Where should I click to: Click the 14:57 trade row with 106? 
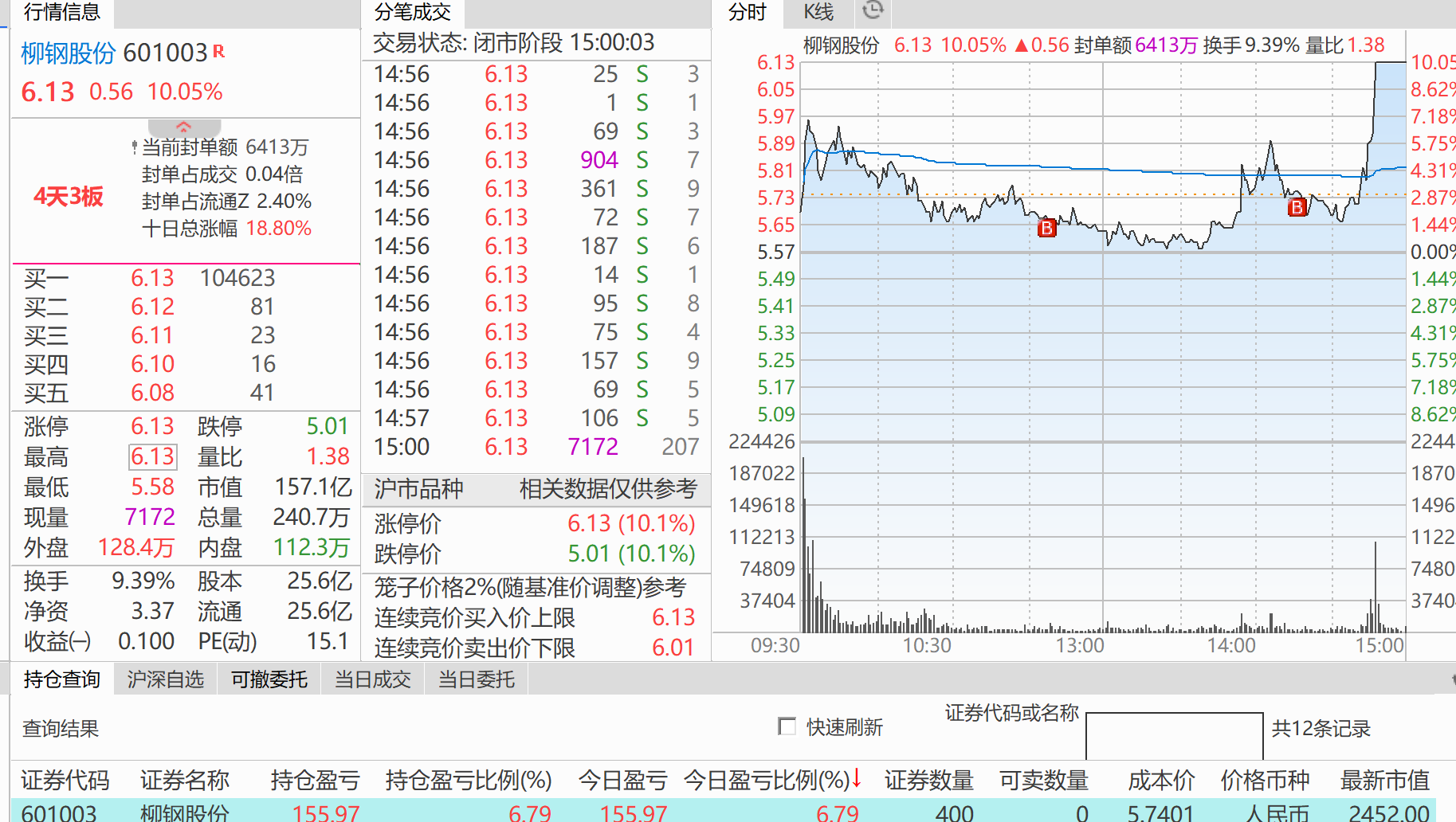(x=536, y=418)
